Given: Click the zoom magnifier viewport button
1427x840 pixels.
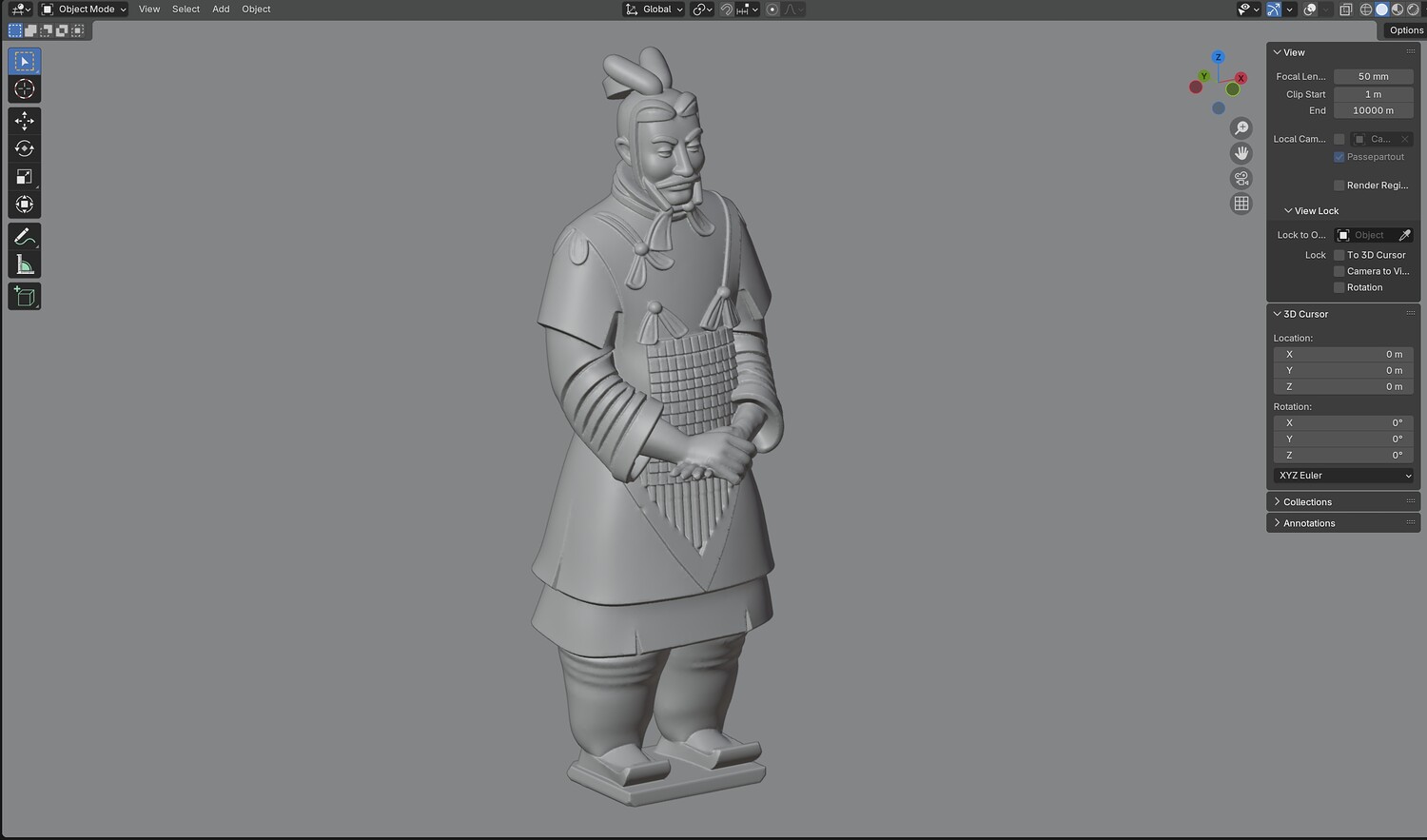Looking at the screenshot, I should (1241, 128).
